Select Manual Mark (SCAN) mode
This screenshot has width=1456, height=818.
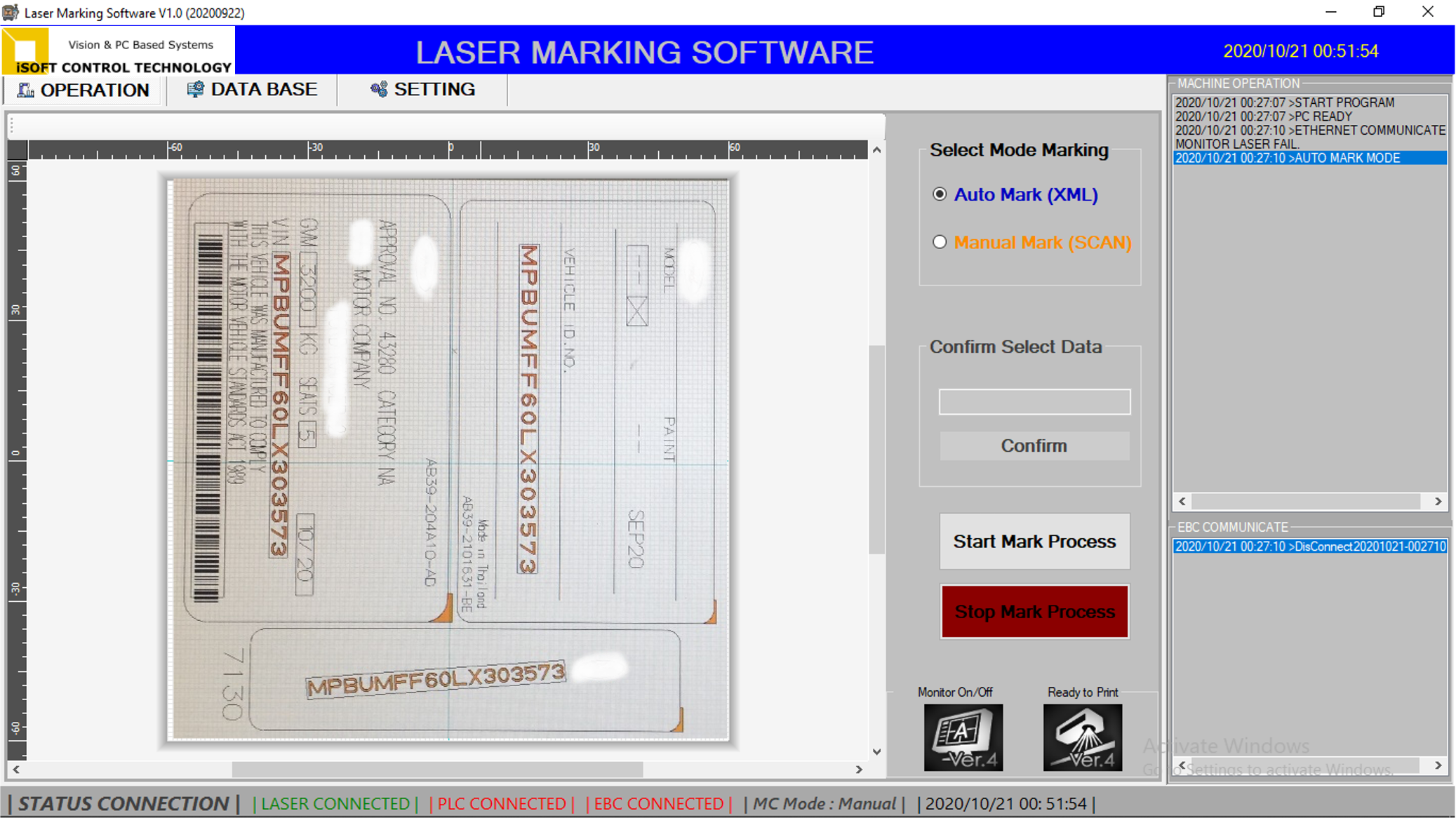939,242
